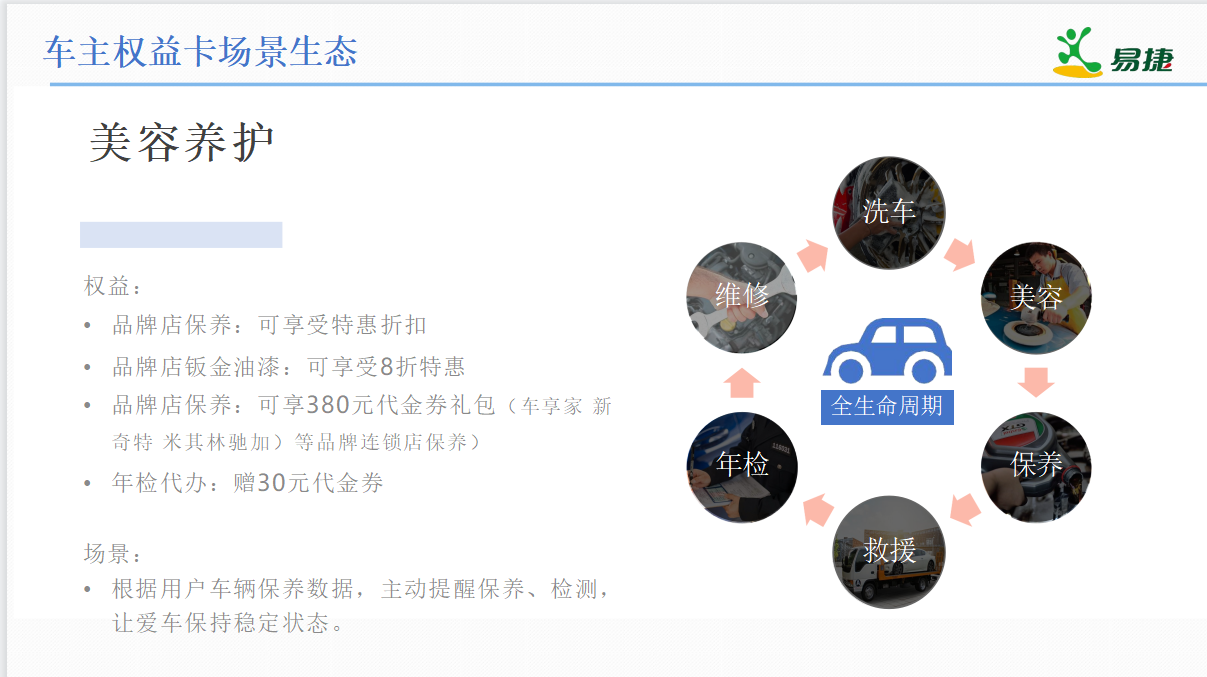
Task: Click the arrow pointing from 洗车 to 美容
Action: [960, 254]
